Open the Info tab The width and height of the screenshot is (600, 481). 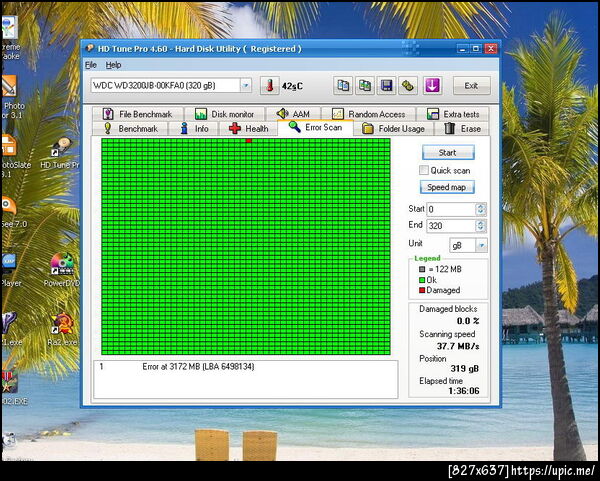coord(194,129)
